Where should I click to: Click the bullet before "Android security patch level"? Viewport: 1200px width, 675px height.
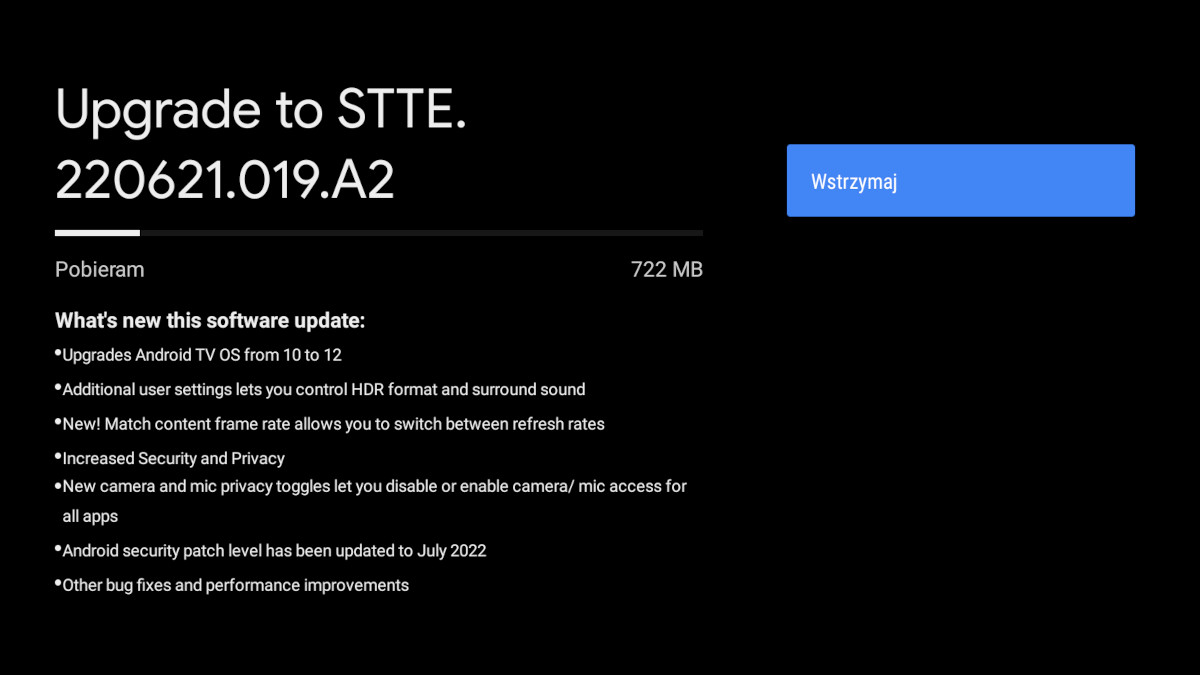tap(58, 548)
